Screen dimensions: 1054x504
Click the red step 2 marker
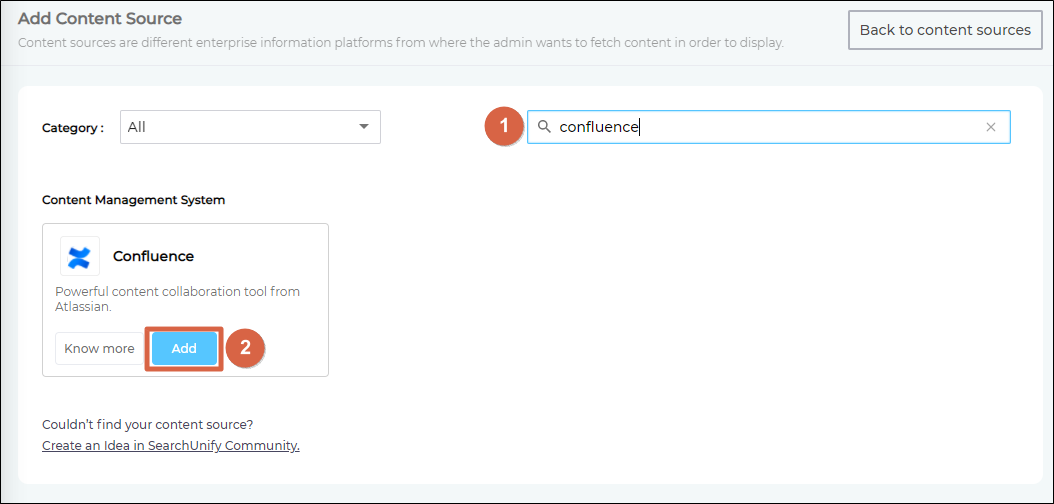(x=245, y=348)
